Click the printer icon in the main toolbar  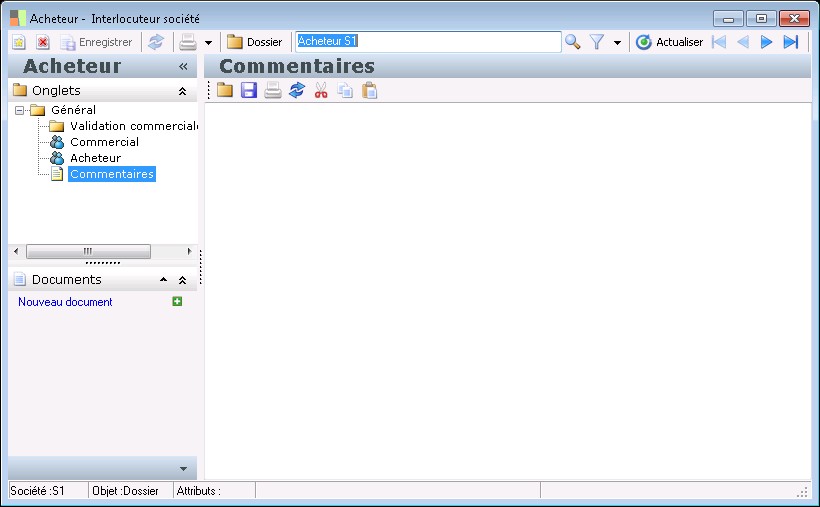pyautogui.click(x=188, y=42)
